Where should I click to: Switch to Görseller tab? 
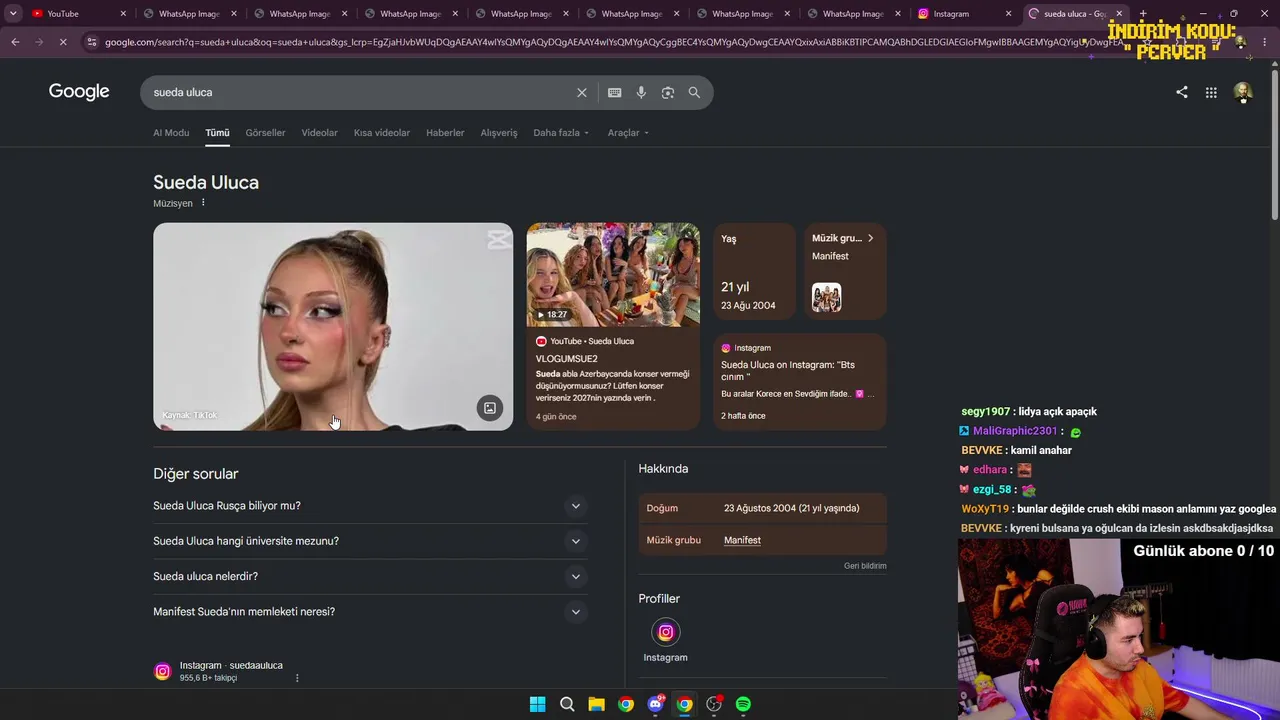click(265, 133)
